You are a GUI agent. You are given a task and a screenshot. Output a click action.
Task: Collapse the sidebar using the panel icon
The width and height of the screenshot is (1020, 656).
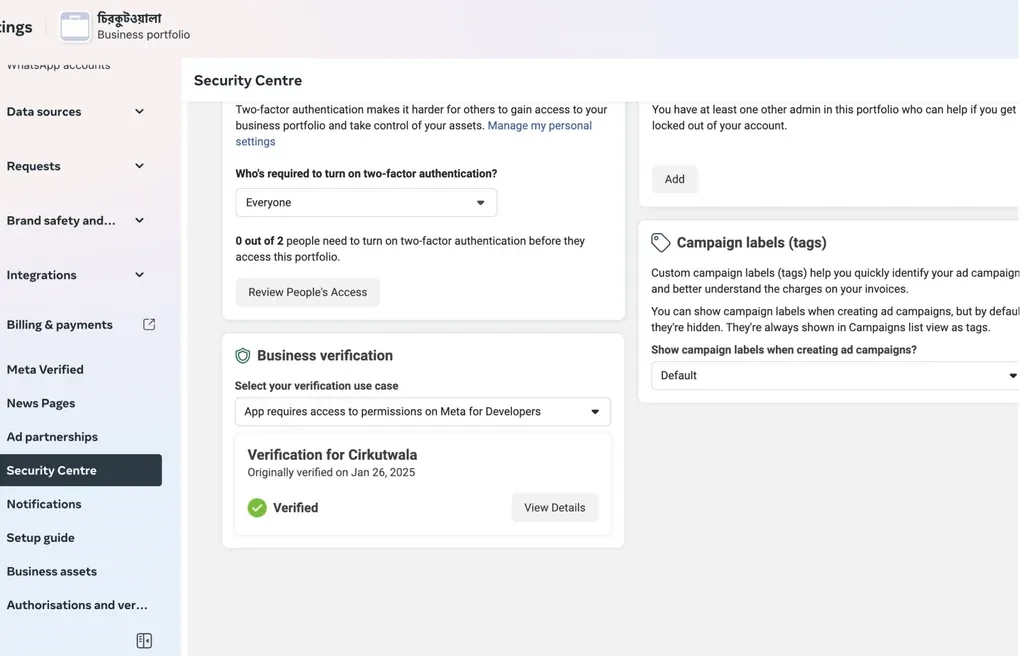pyautogui.click(x=144, y=640)
